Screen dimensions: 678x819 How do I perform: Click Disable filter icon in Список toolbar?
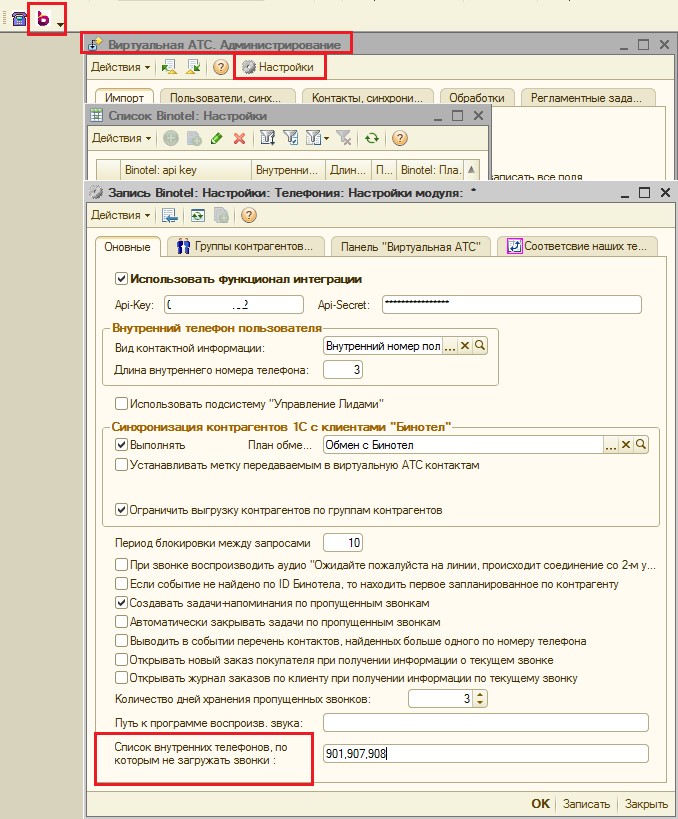344,138
